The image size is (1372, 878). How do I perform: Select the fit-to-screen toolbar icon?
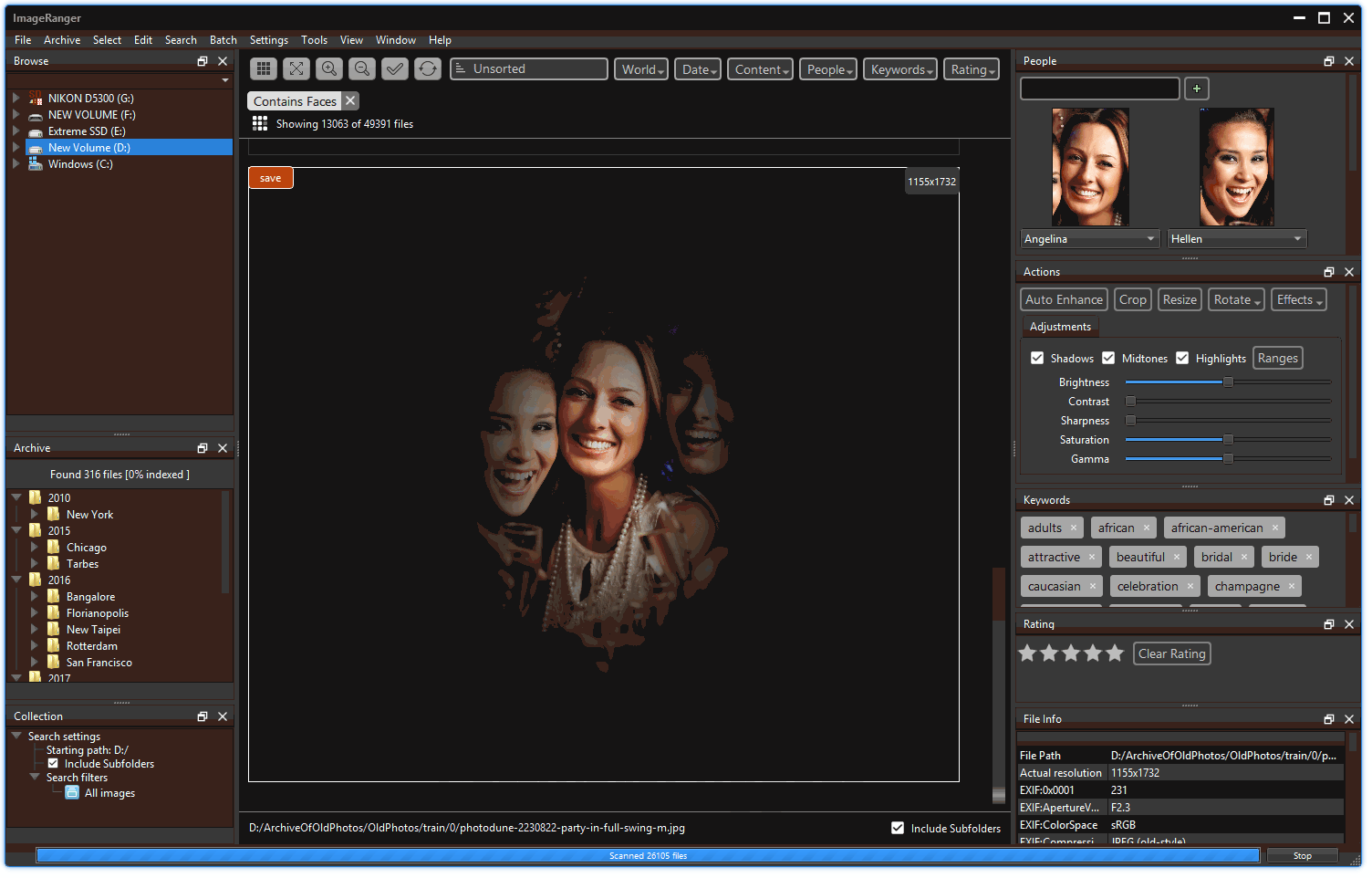click(296, 68)
